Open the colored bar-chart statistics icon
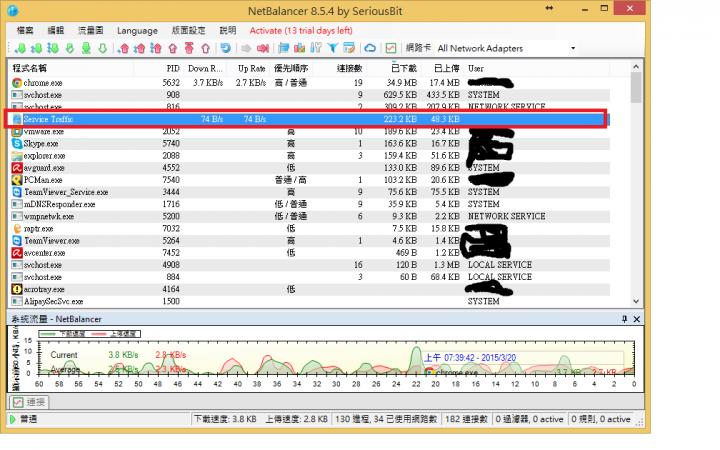The image size is (720, 450). [x=299, y=48]
